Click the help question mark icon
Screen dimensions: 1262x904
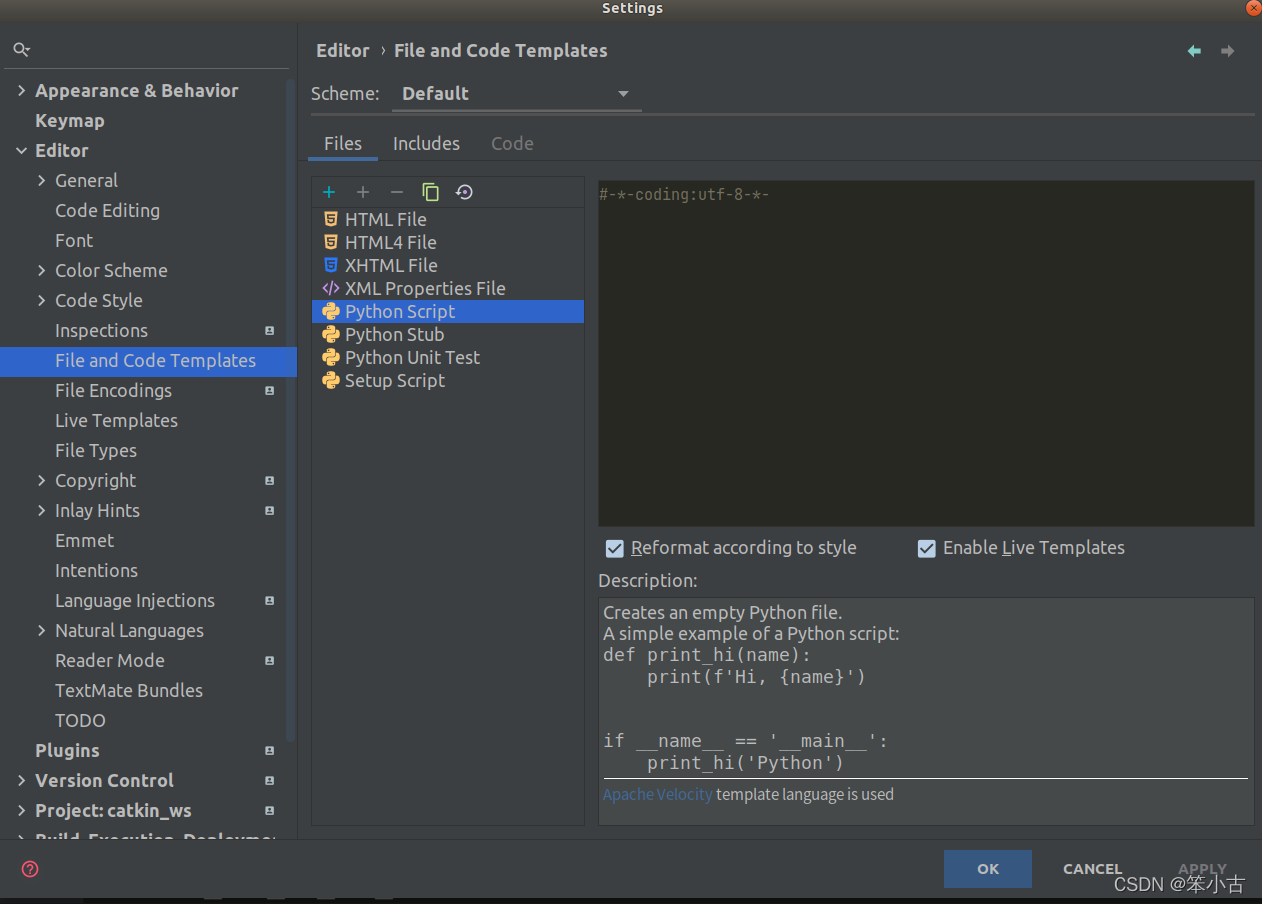click(30, 869)
